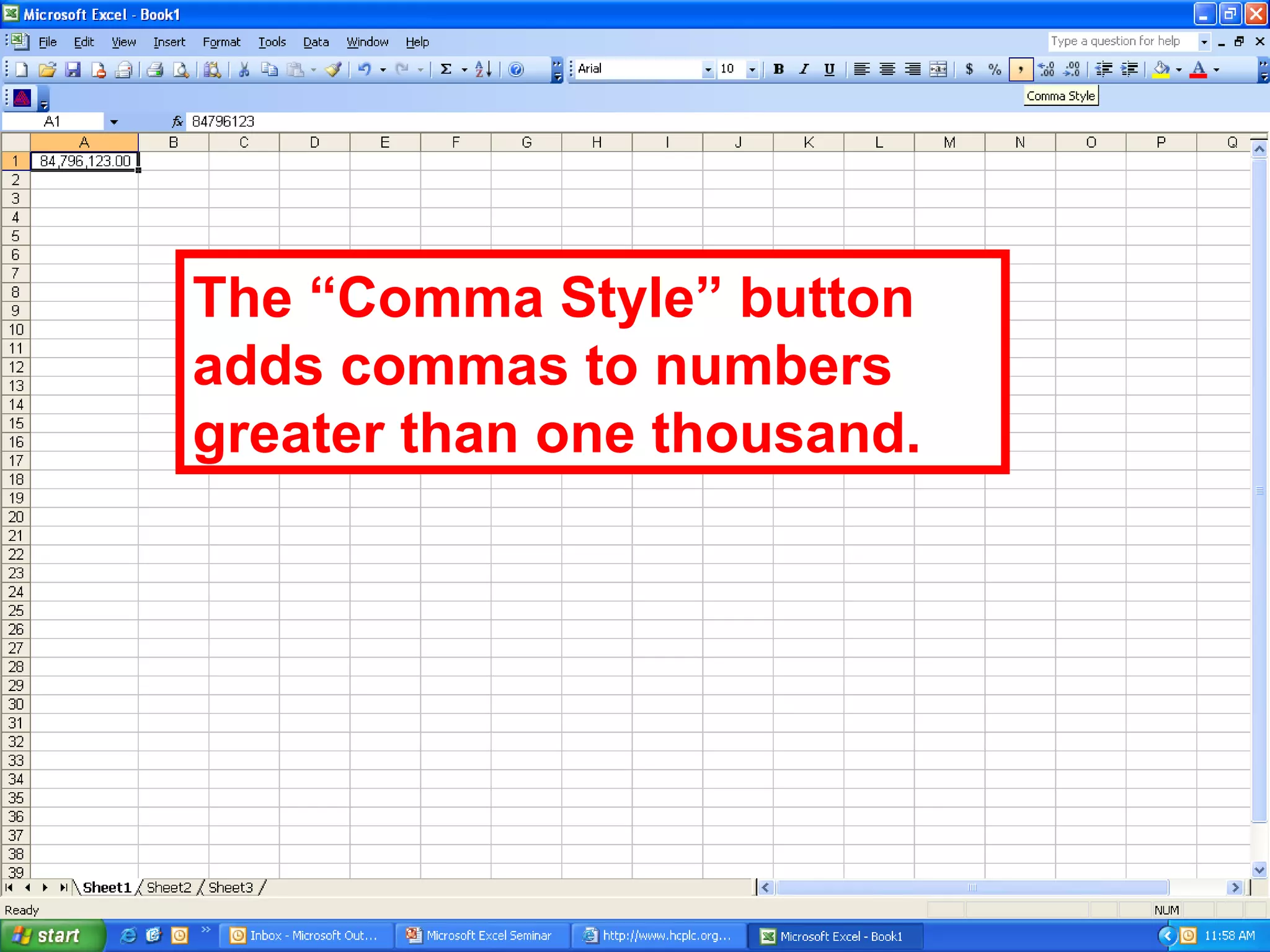Open the Name Box dropdown arrow
This screenshot has width=1270, height=952.
point(113,121)
